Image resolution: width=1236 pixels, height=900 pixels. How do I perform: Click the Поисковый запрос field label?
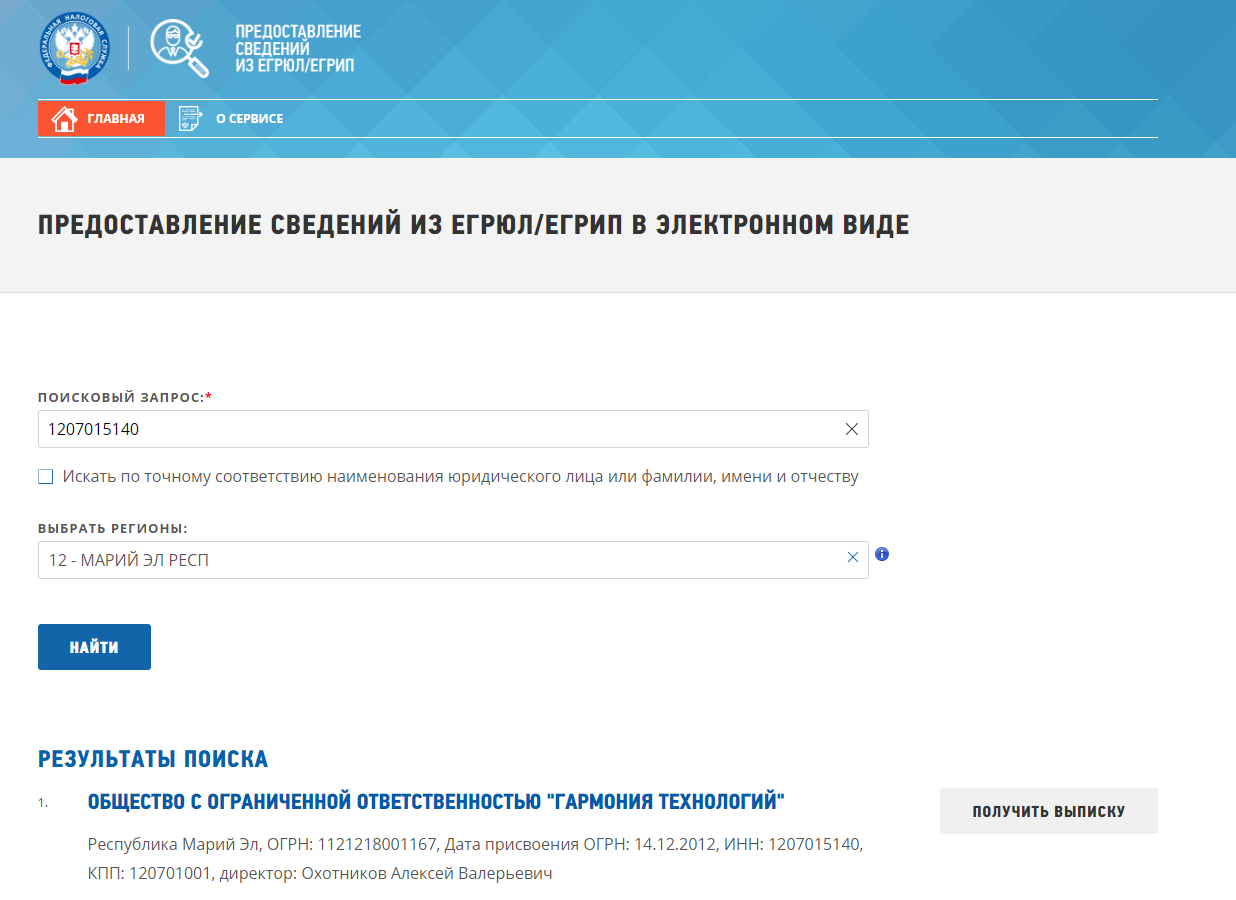click(x=125, y=397)
